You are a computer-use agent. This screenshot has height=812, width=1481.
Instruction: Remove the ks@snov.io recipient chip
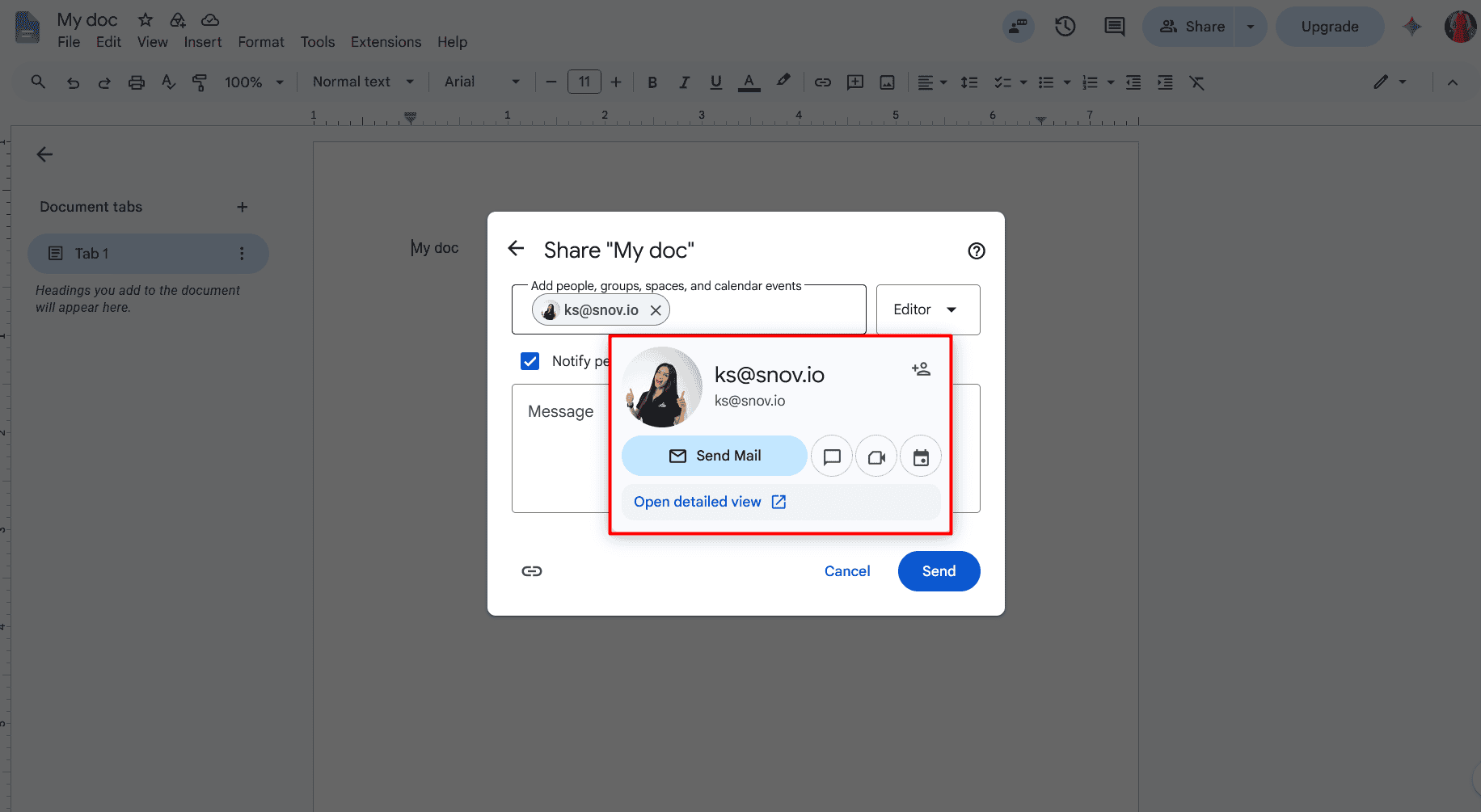[x=656, y=310]
